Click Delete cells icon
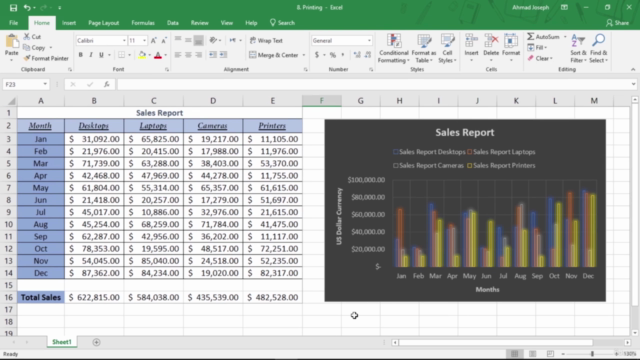640x360 pixels. pos(491,41)
